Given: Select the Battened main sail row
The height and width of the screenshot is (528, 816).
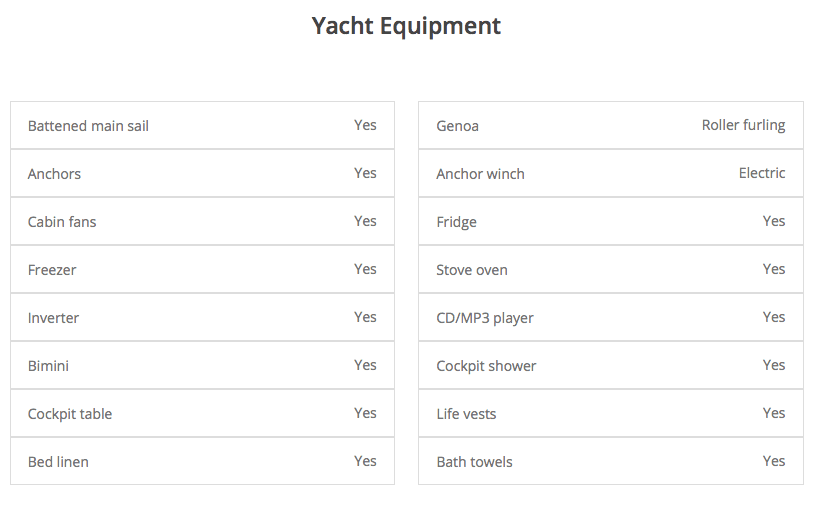Looking at the screenshot, I should tap(202, 125).
